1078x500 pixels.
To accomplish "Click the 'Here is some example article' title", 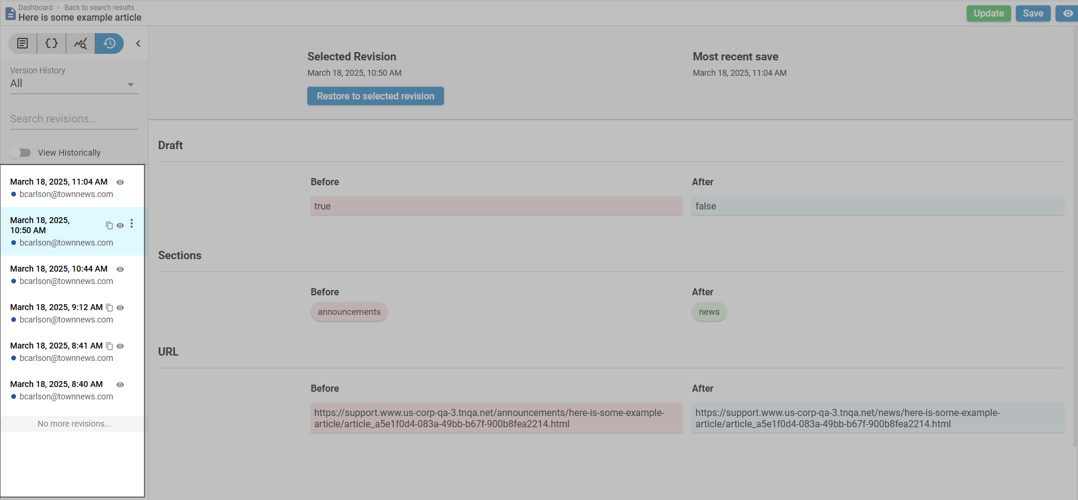I will tap(80, 17).
